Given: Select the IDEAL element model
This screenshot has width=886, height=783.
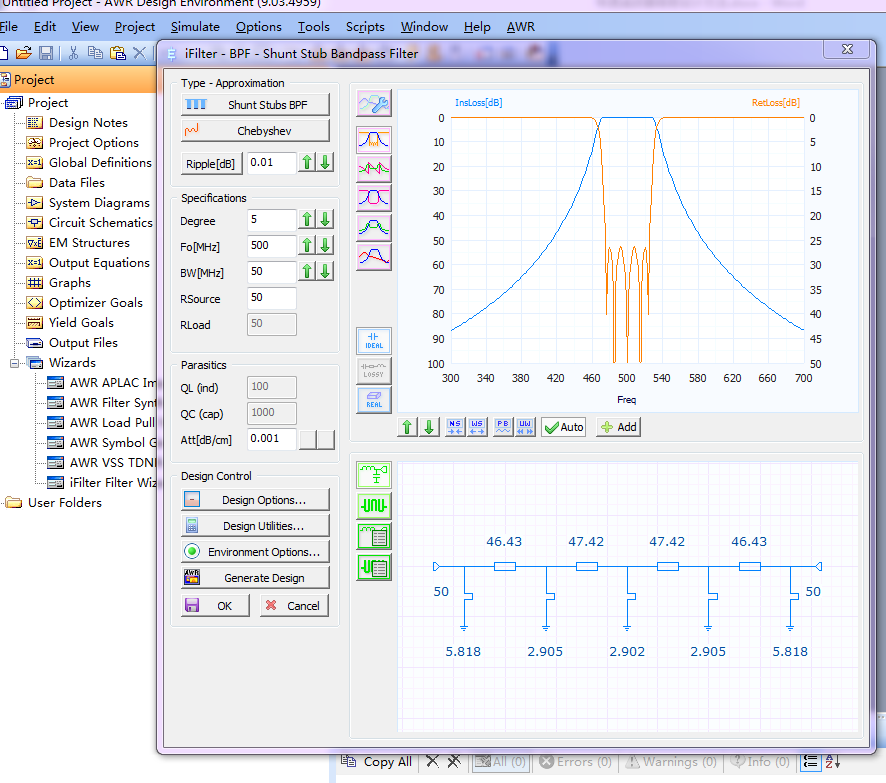Looking at the screenshot, I should (x=374, y=341).
